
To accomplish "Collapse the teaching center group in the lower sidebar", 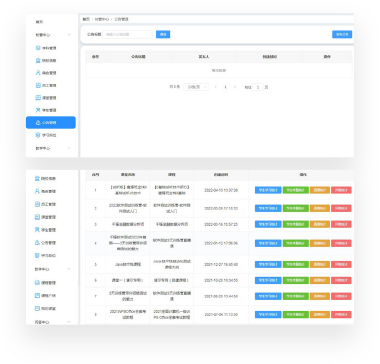I will pos(69,269).
